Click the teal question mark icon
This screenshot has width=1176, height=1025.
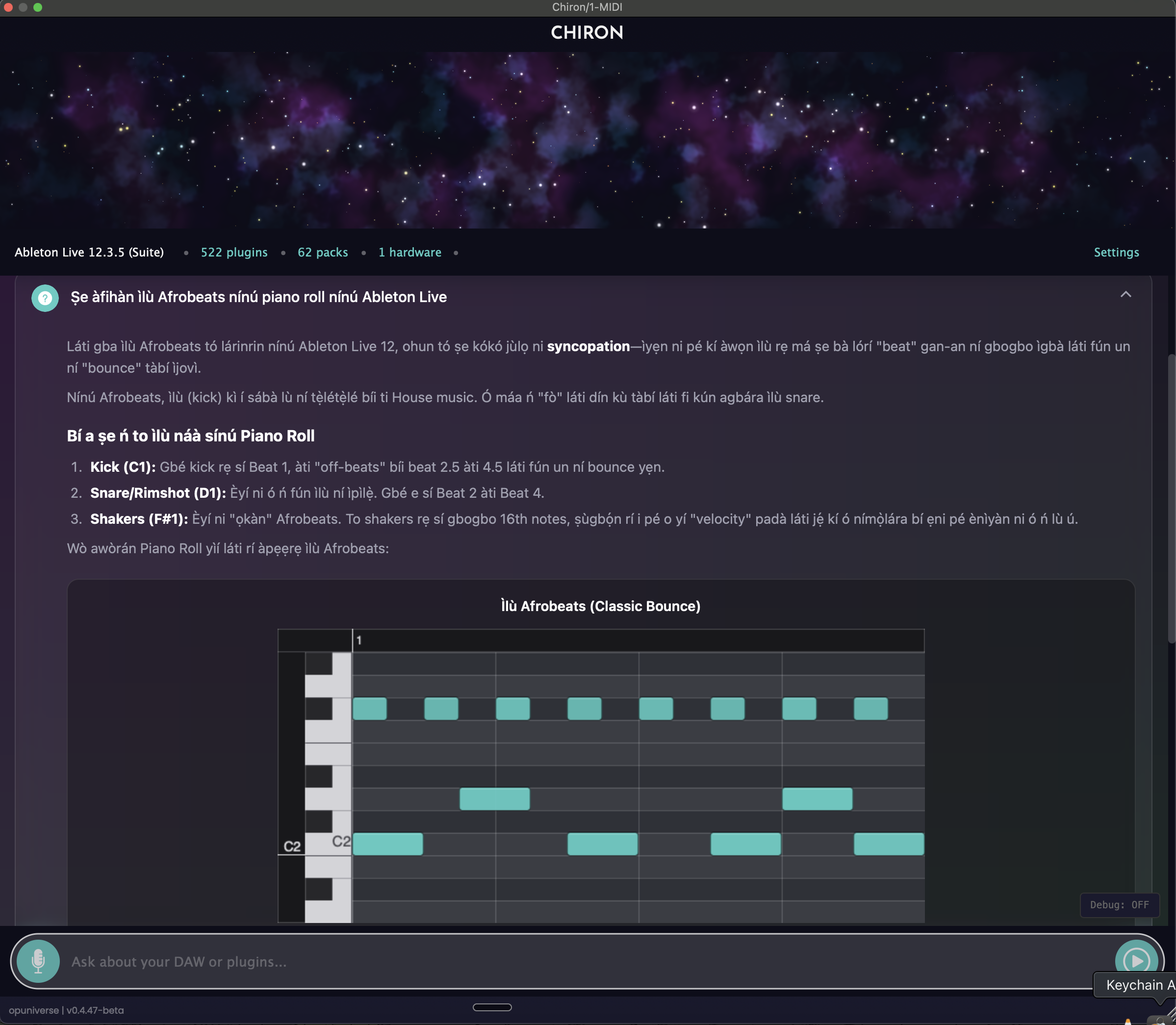[45, 298]
